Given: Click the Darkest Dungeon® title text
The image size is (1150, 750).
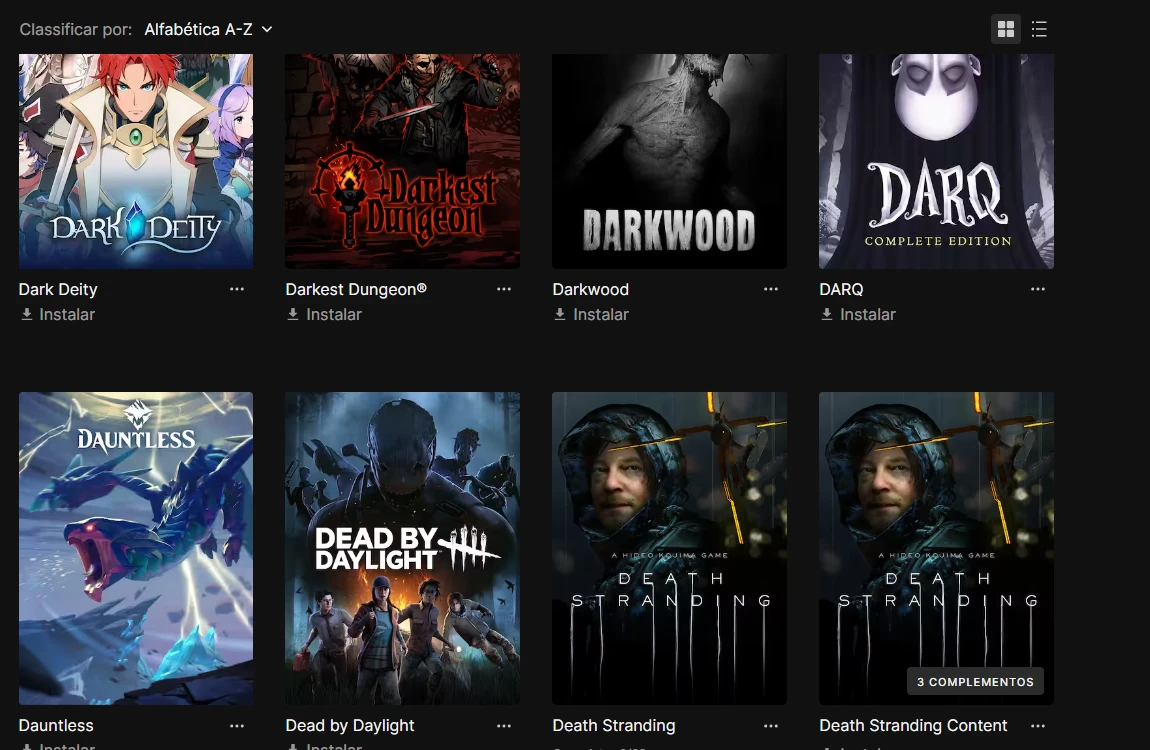Looking at the screenshot, I should coord(356,290).
